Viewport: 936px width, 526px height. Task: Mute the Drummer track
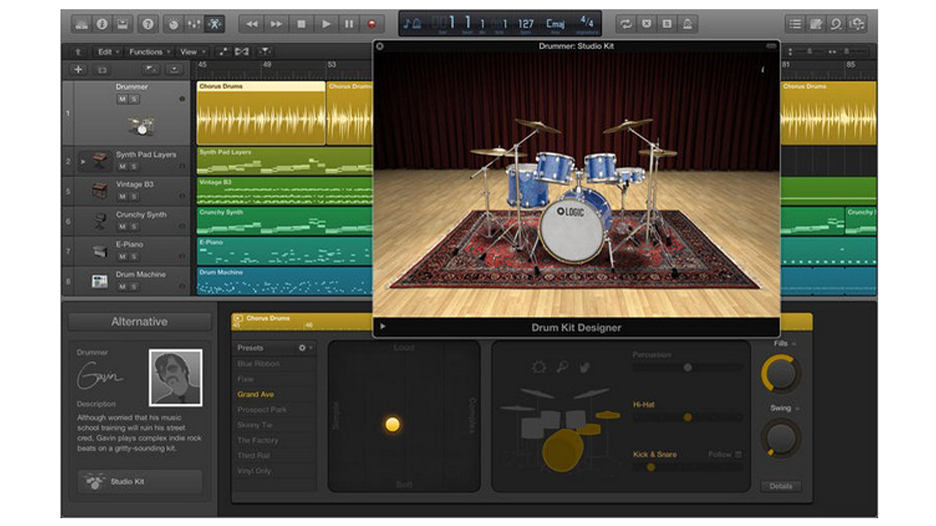click(122, 99)
